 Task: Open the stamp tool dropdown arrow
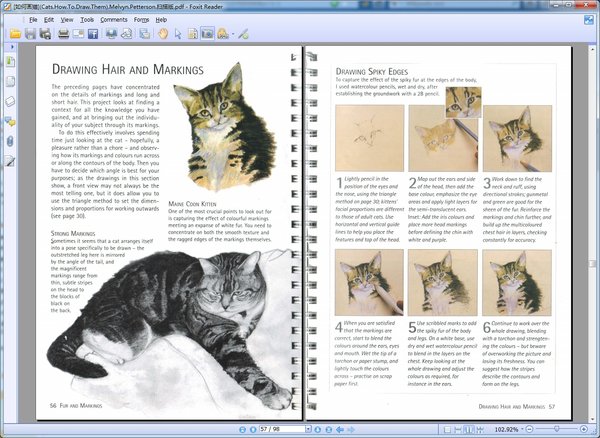[x=233, y=34]
